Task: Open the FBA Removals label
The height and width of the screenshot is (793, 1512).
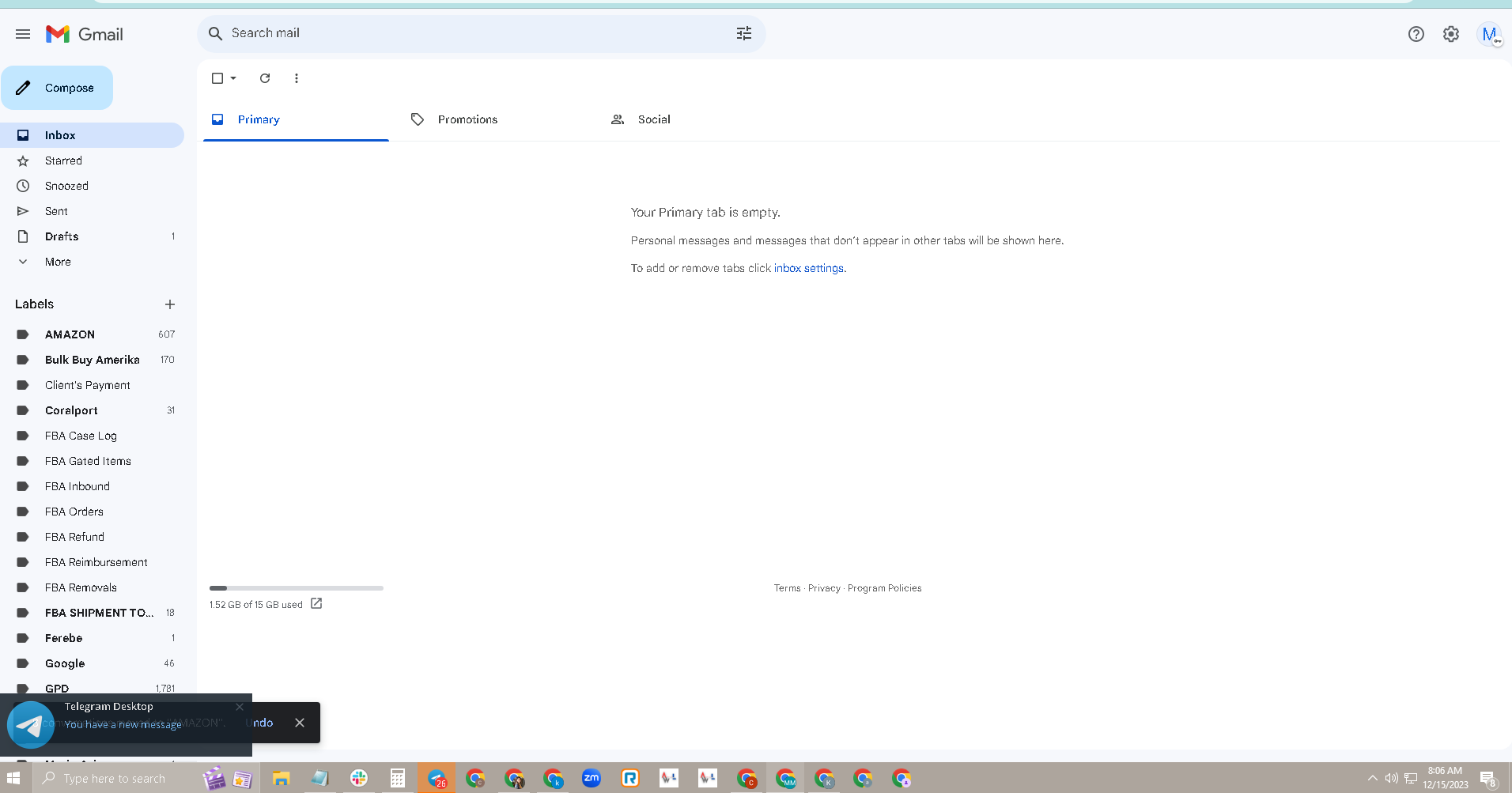Action: [x=92, y=587]
